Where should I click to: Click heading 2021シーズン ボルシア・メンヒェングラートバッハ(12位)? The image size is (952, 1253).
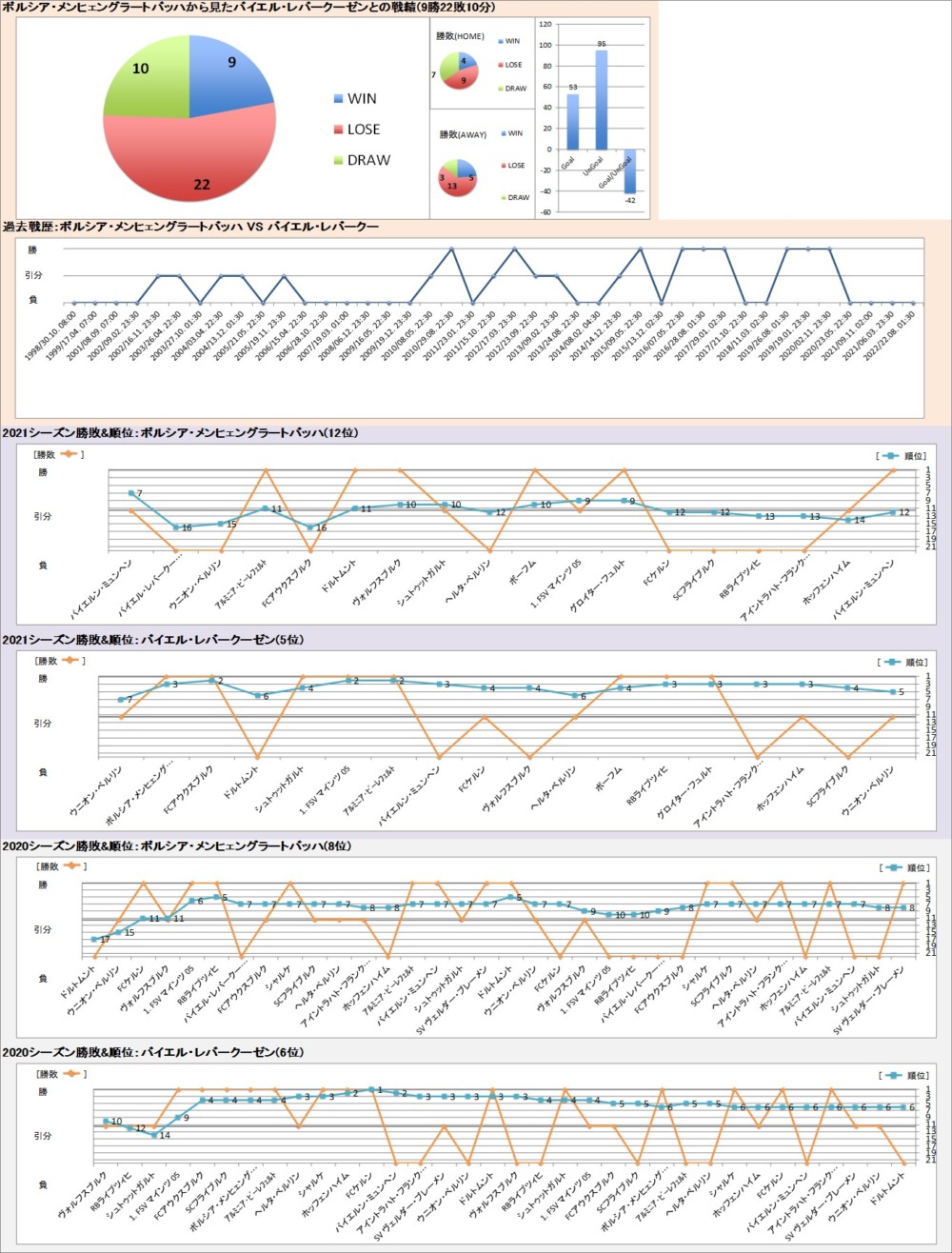tap(181, 433)
